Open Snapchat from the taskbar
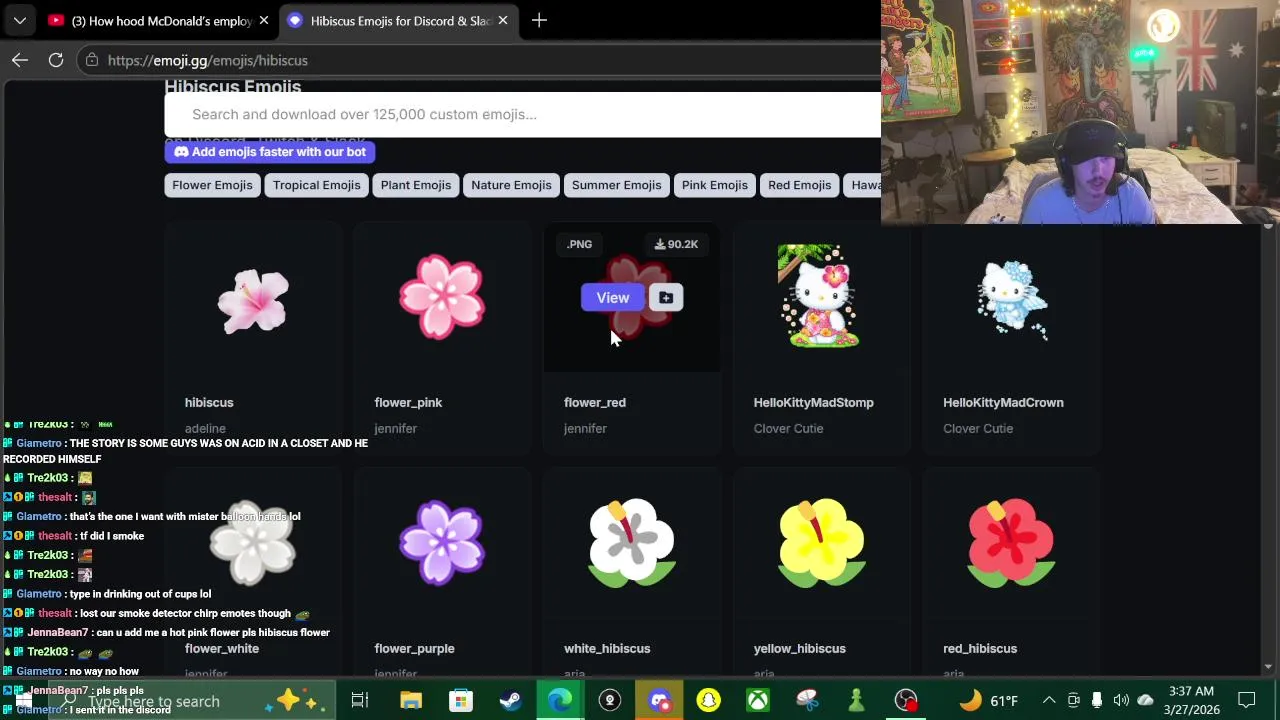Image resolution: width=1280 pixels, height=720 pixels. pos(708,700)
